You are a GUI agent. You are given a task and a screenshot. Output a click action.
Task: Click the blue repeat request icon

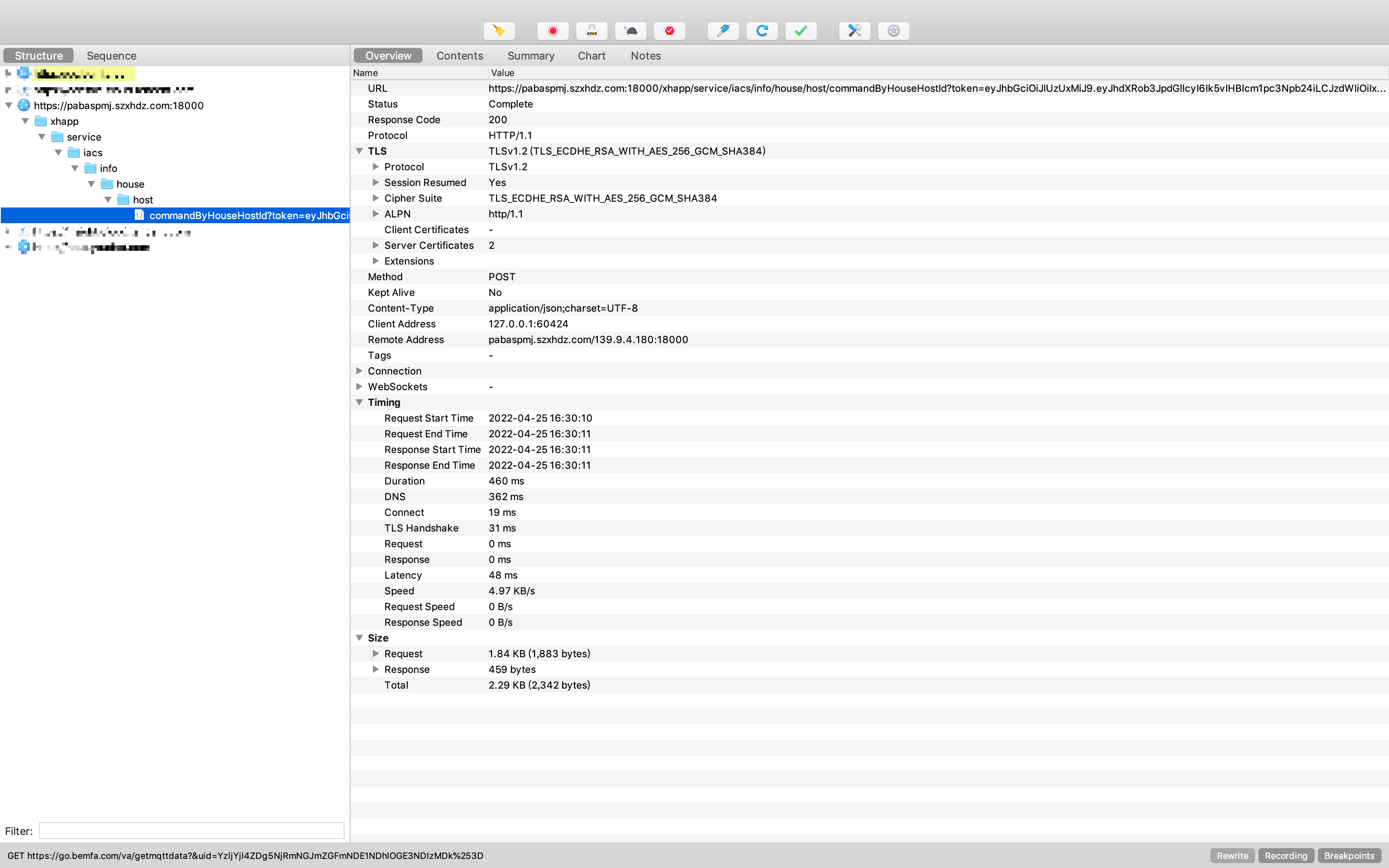pyautogui.click(x=762, y=31)
